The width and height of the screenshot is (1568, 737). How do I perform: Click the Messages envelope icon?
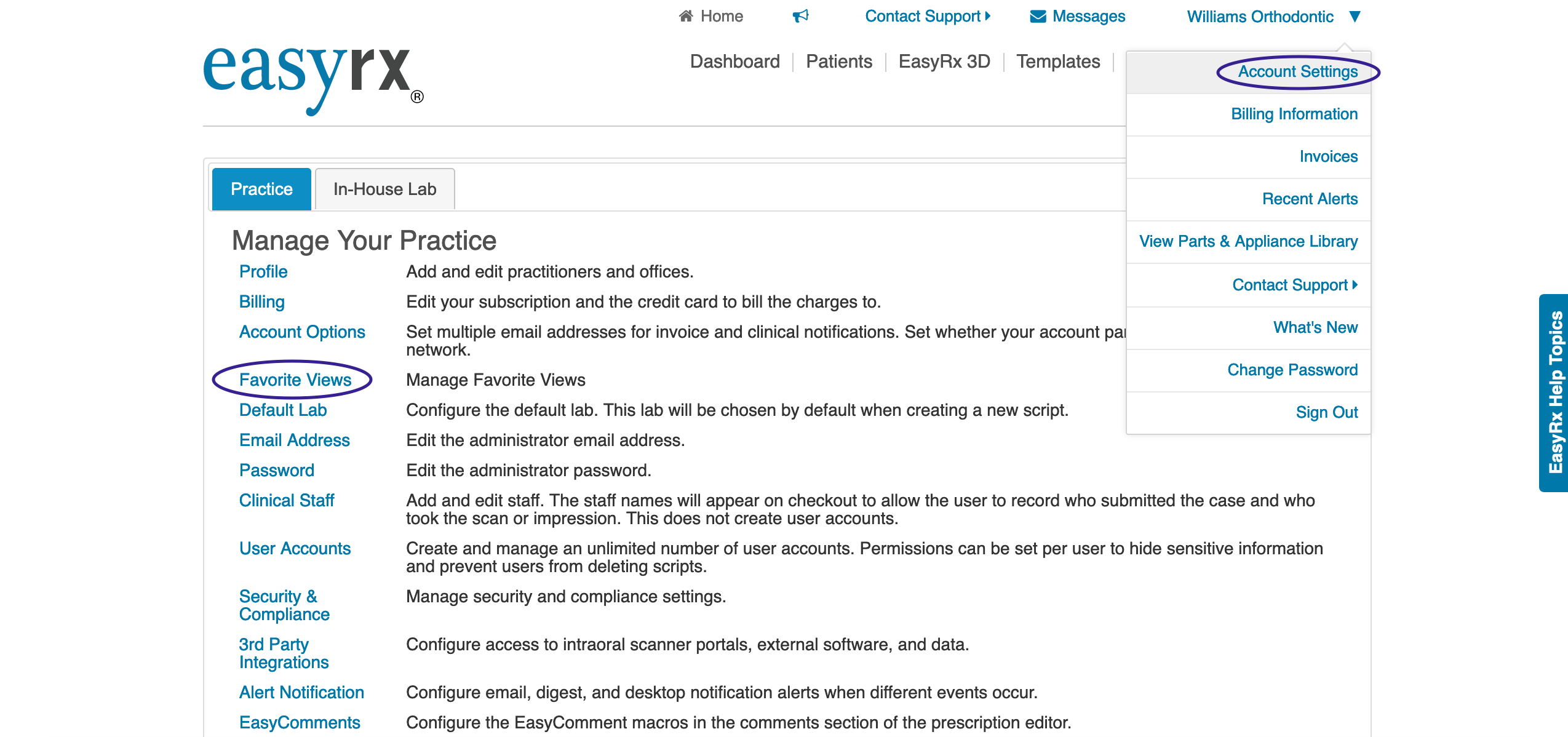click(1038, 17)
